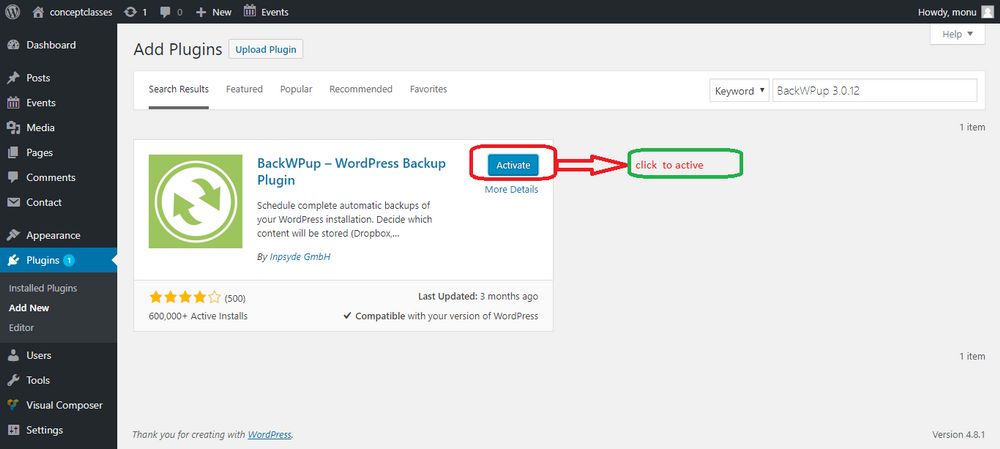1000x449 pixels.
Task: Click the plugin star rating
Action: click(x=185, y=297)
